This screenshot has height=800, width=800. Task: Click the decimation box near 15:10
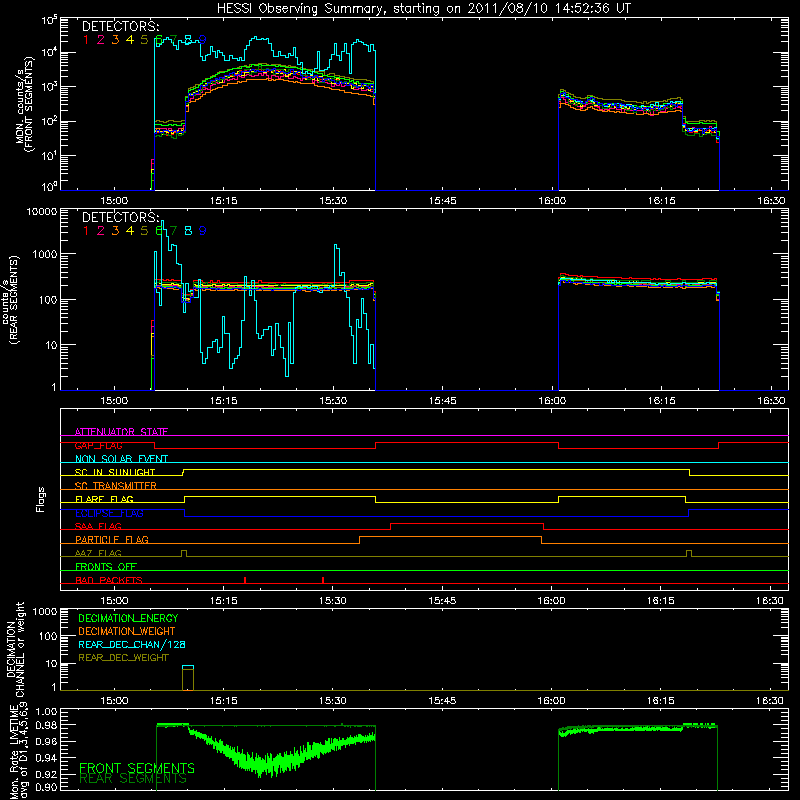[188, 678]
